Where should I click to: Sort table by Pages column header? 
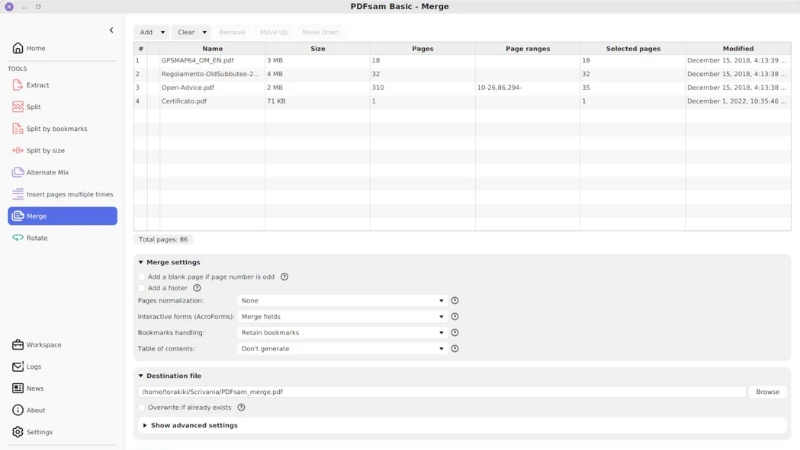[422, 48]
